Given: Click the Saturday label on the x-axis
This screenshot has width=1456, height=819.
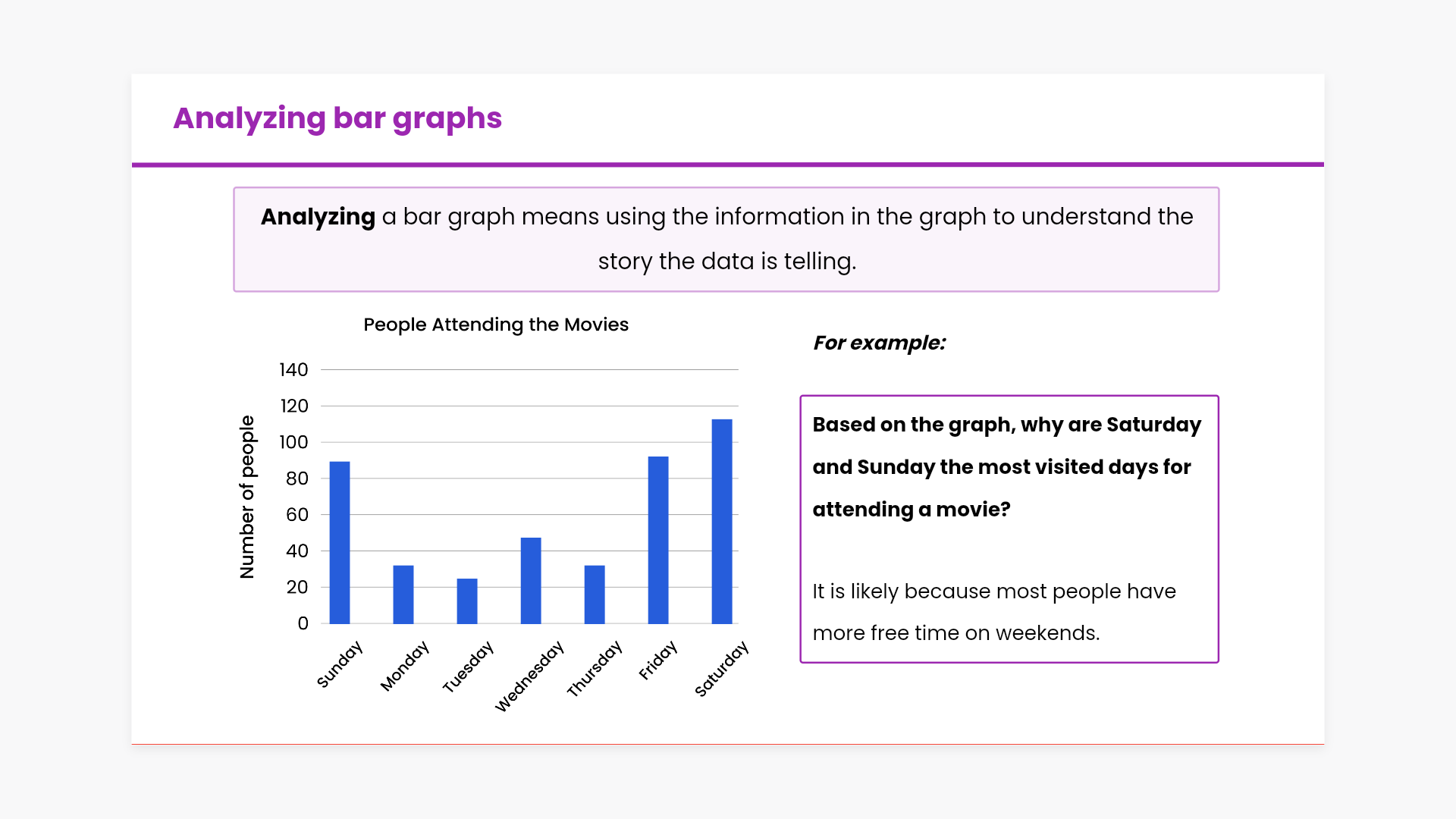Looking at the screenshot, I should pos(721,669).
